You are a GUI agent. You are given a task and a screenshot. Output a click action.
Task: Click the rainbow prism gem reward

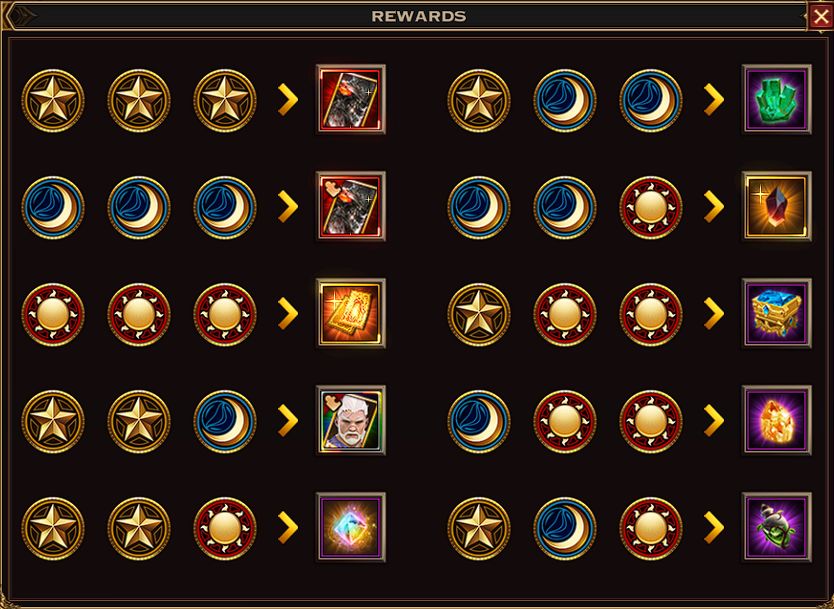click(x=351, y=527)
